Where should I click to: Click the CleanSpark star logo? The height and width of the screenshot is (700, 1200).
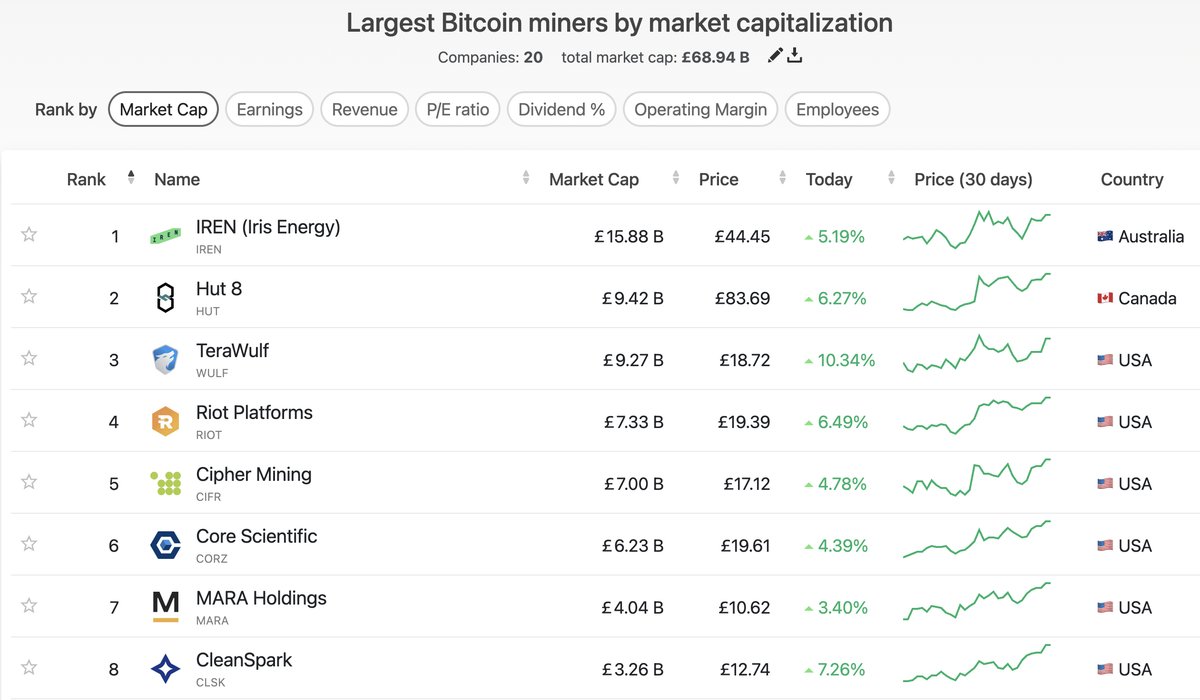coord(166,669)
